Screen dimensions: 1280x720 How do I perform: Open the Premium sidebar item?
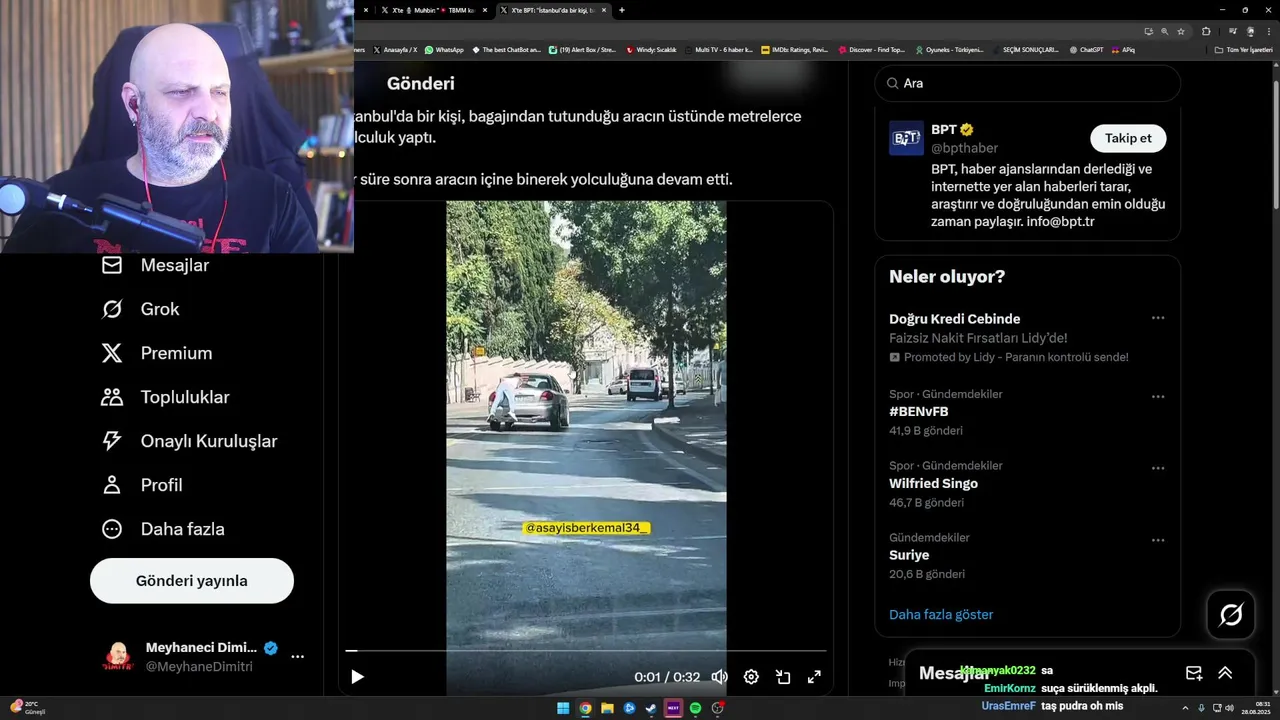[156, 353]
